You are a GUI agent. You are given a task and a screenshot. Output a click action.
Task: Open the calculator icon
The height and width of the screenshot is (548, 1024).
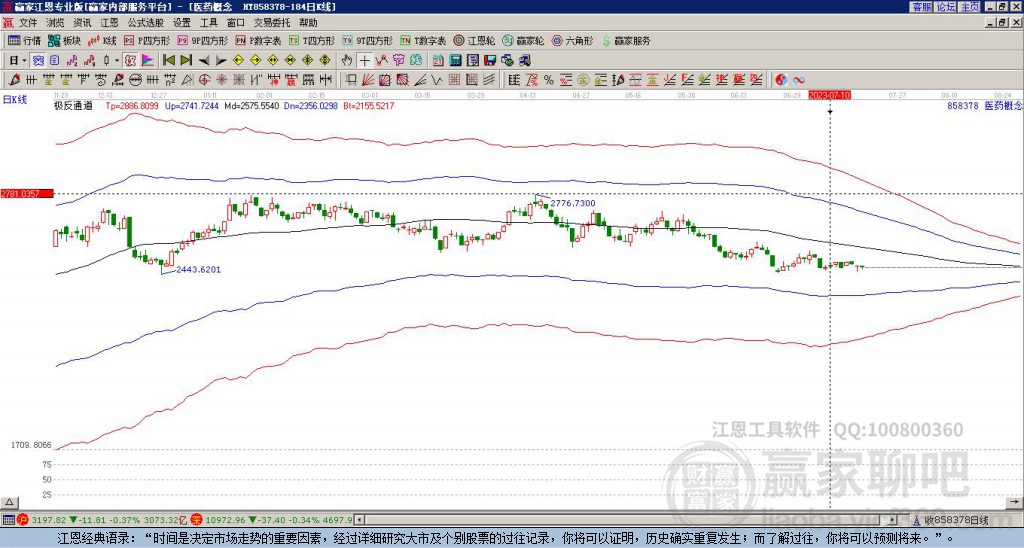tap(456, 61)
